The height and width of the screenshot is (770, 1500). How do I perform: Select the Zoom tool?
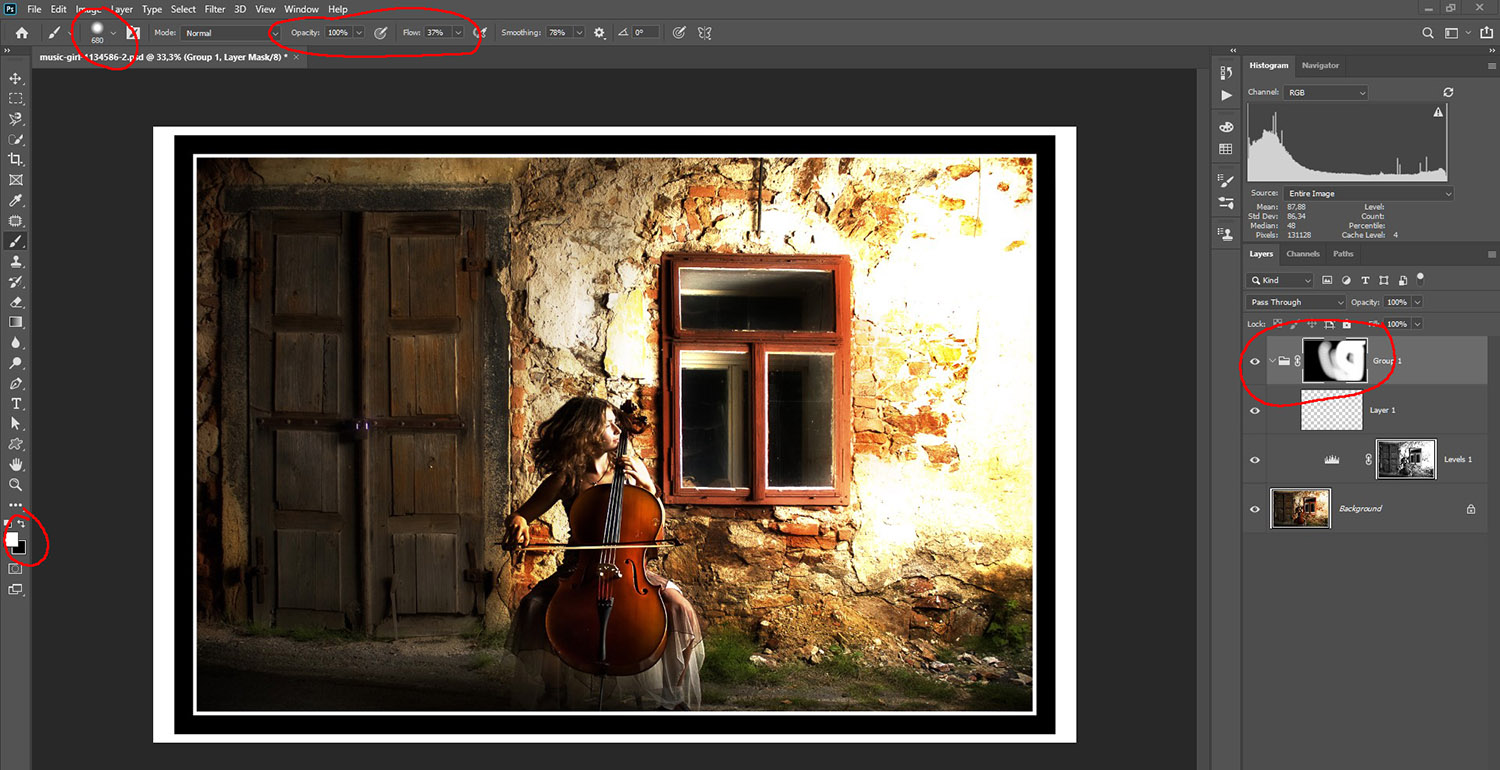[x=15, y=484]
